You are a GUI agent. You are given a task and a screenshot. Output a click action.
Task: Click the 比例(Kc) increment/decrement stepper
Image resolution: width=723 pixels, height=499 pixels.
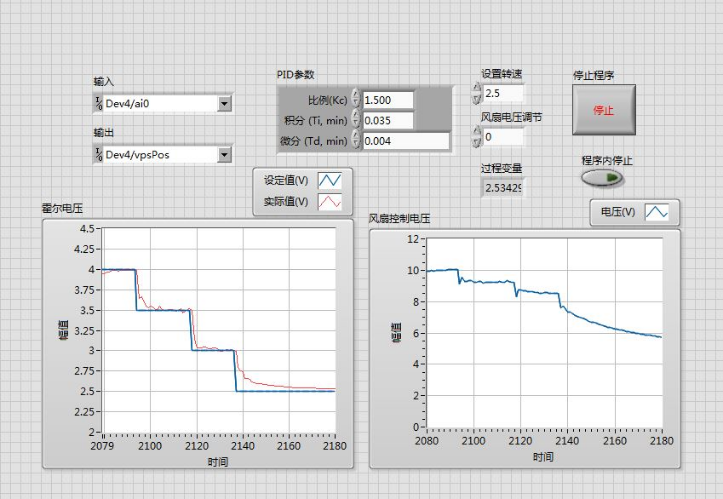(356, 100)
